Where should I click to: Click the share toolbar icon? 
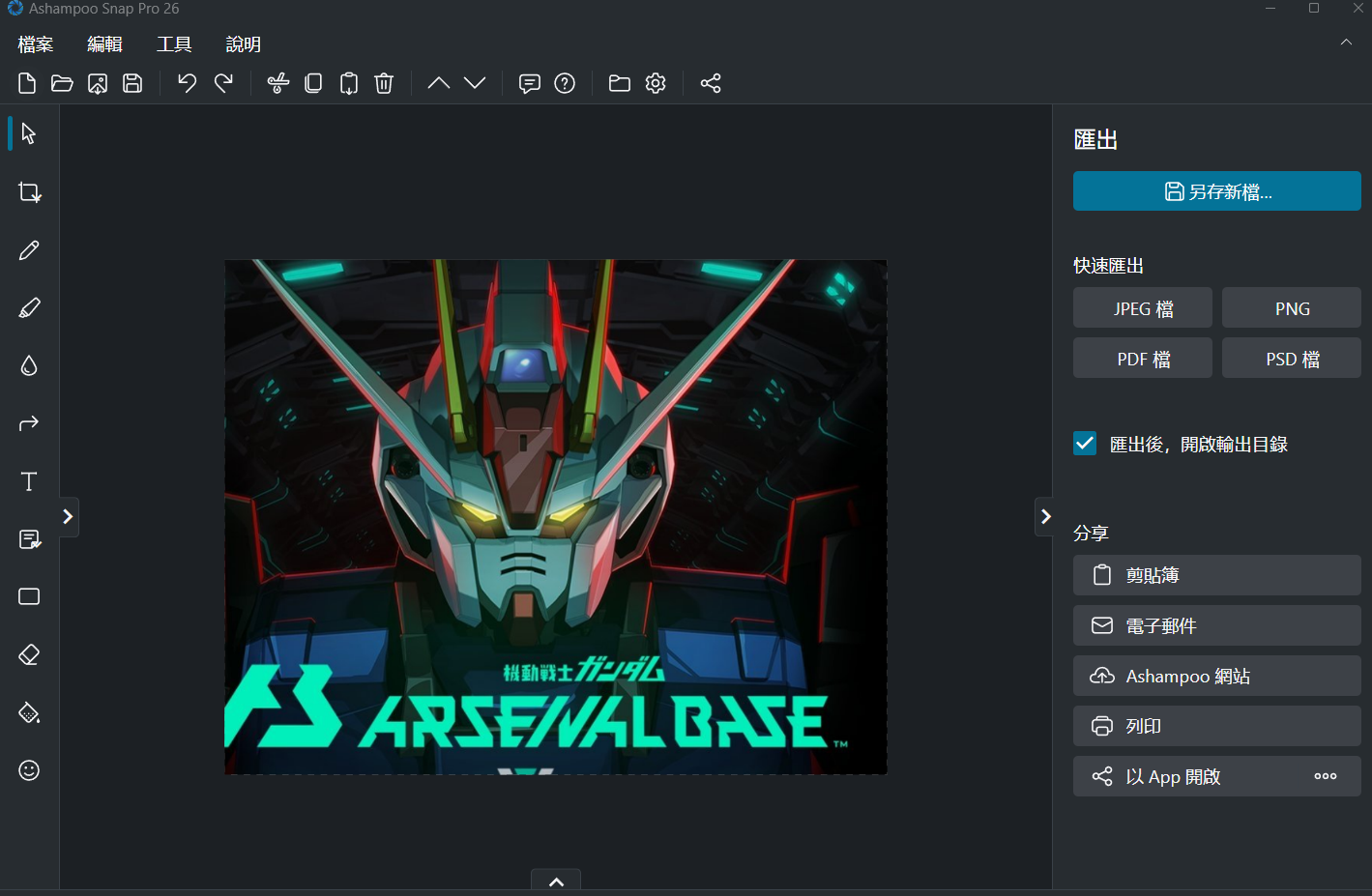pyautogui.click(x=711, y=83)
